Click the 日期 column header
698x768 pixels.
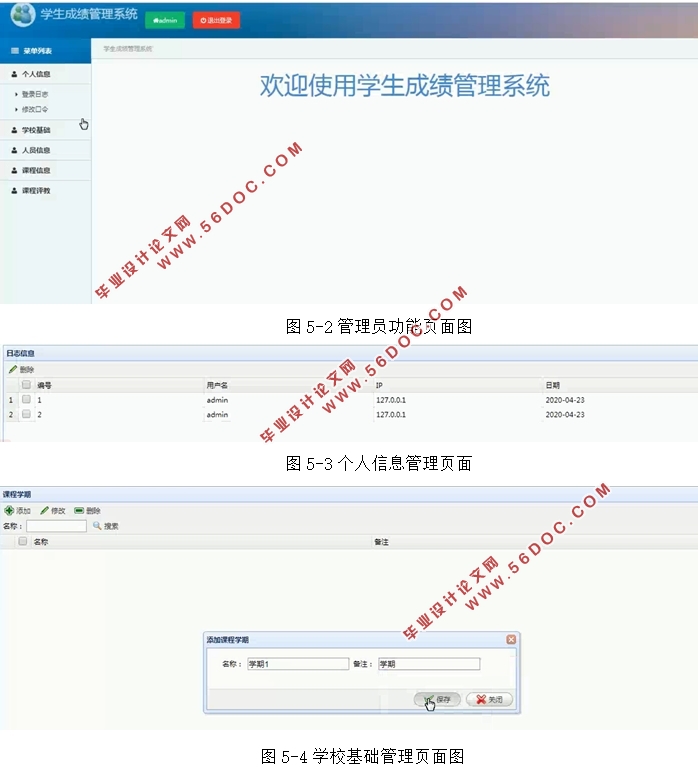pyautogui.click(x=553, y=385)
